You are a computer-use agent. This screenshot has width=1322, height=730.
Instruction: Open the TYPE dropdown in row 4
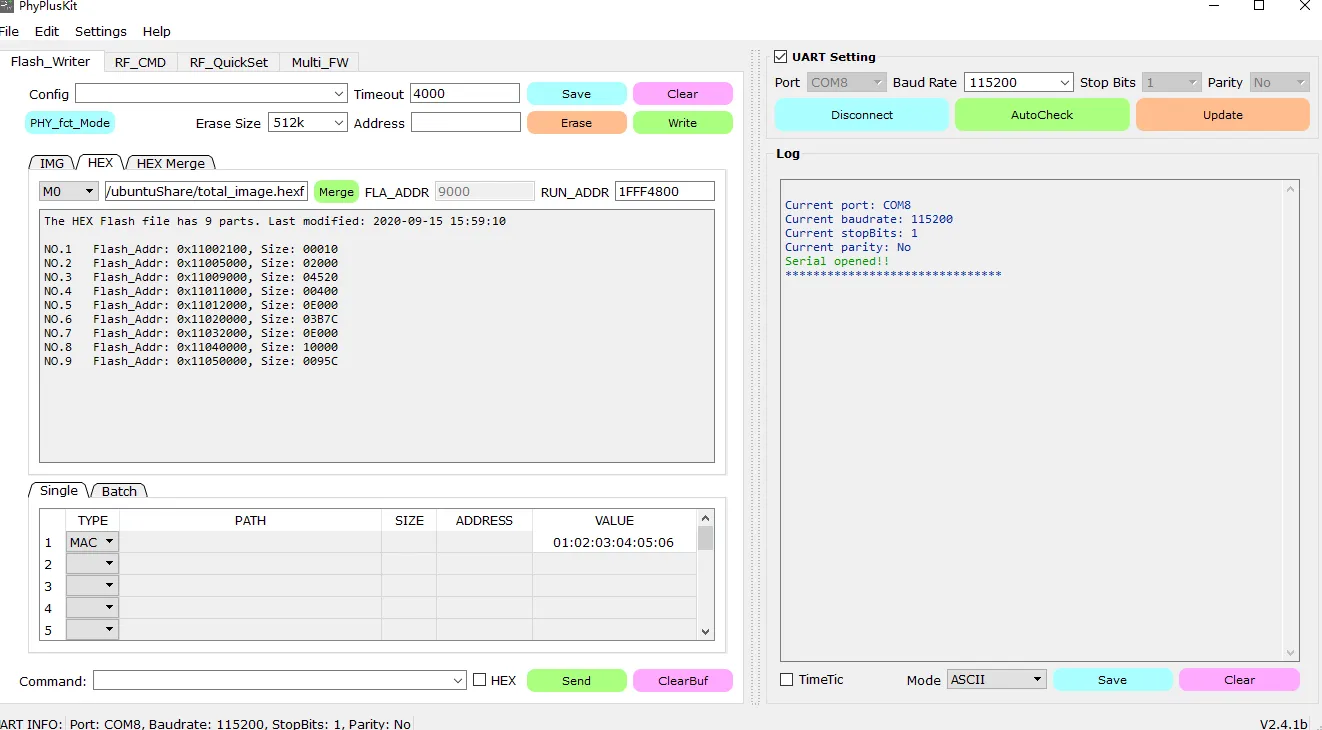[92, 608]
